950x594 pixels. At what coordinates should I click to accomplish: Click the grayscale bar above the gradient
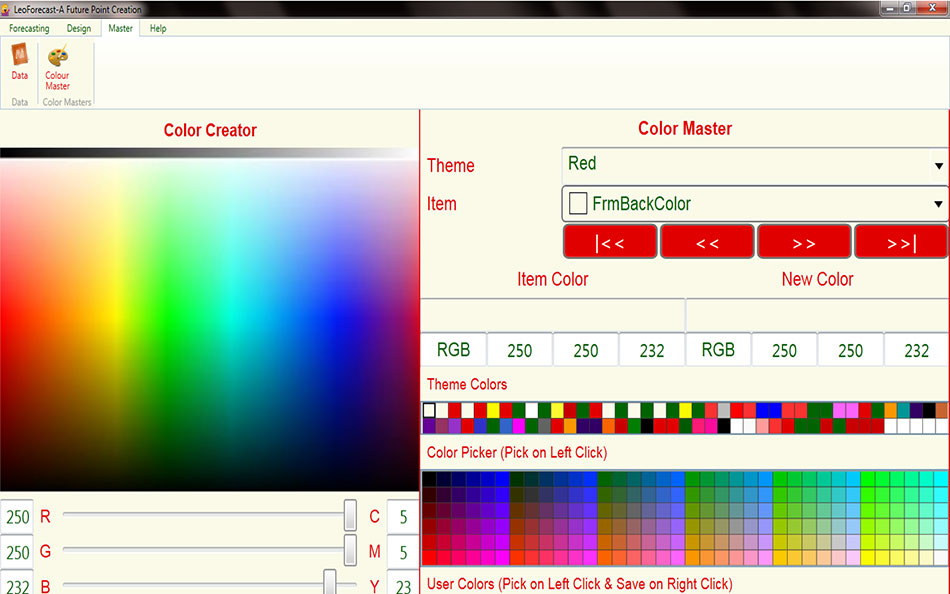pos(209,153)
